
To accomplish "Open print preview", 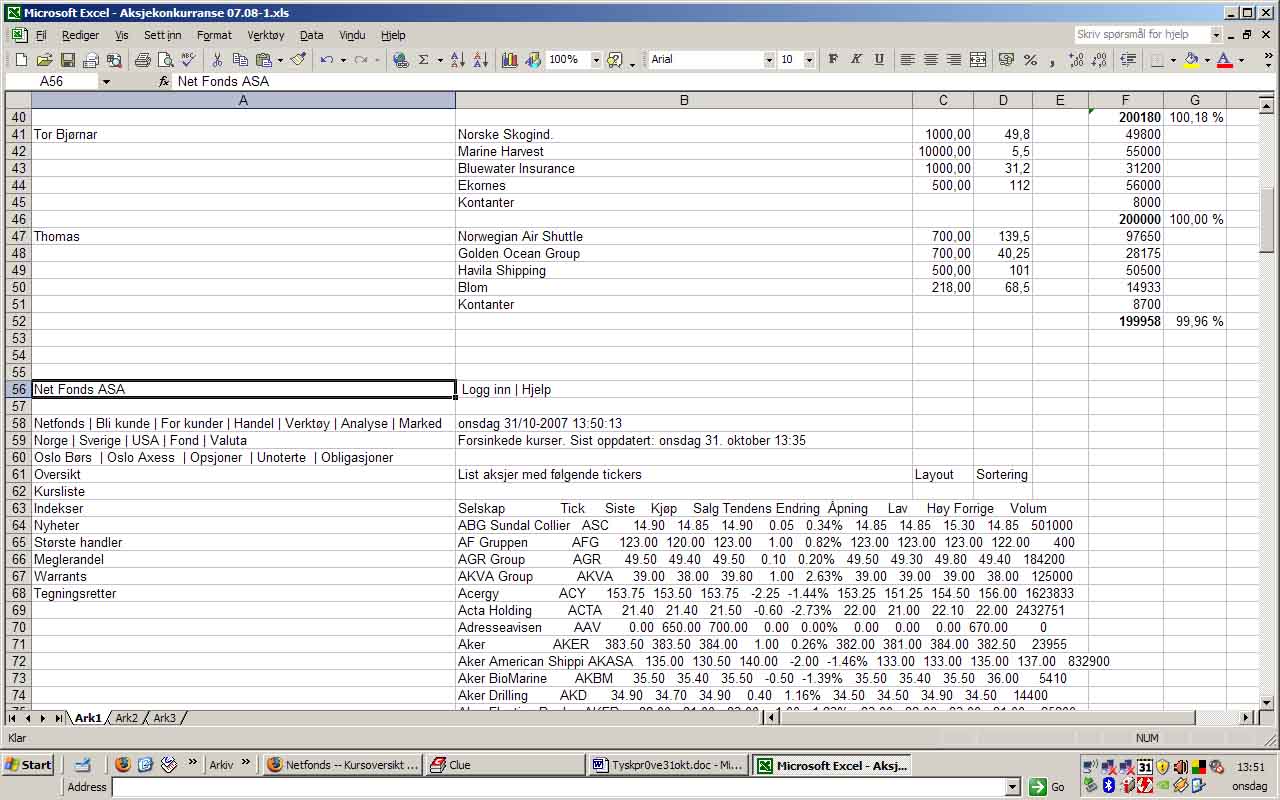I will point(165,60).
